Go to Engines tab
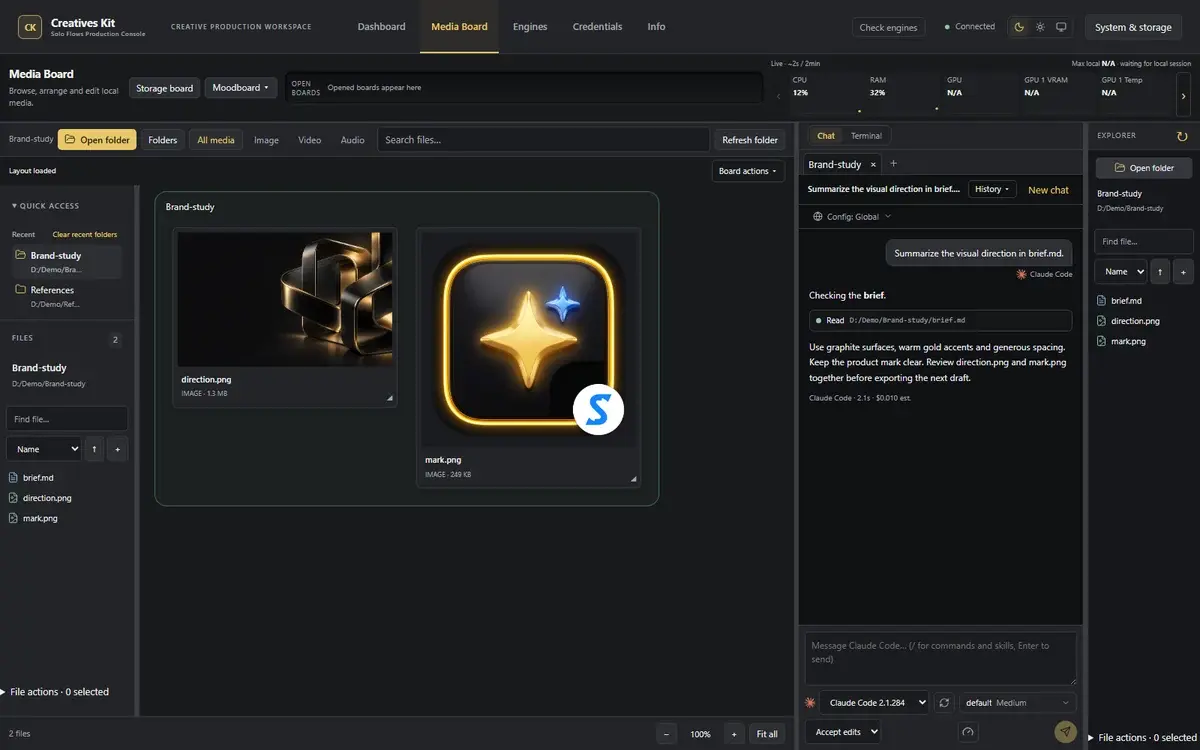The image size is (1200, 750). coord(530,27)
